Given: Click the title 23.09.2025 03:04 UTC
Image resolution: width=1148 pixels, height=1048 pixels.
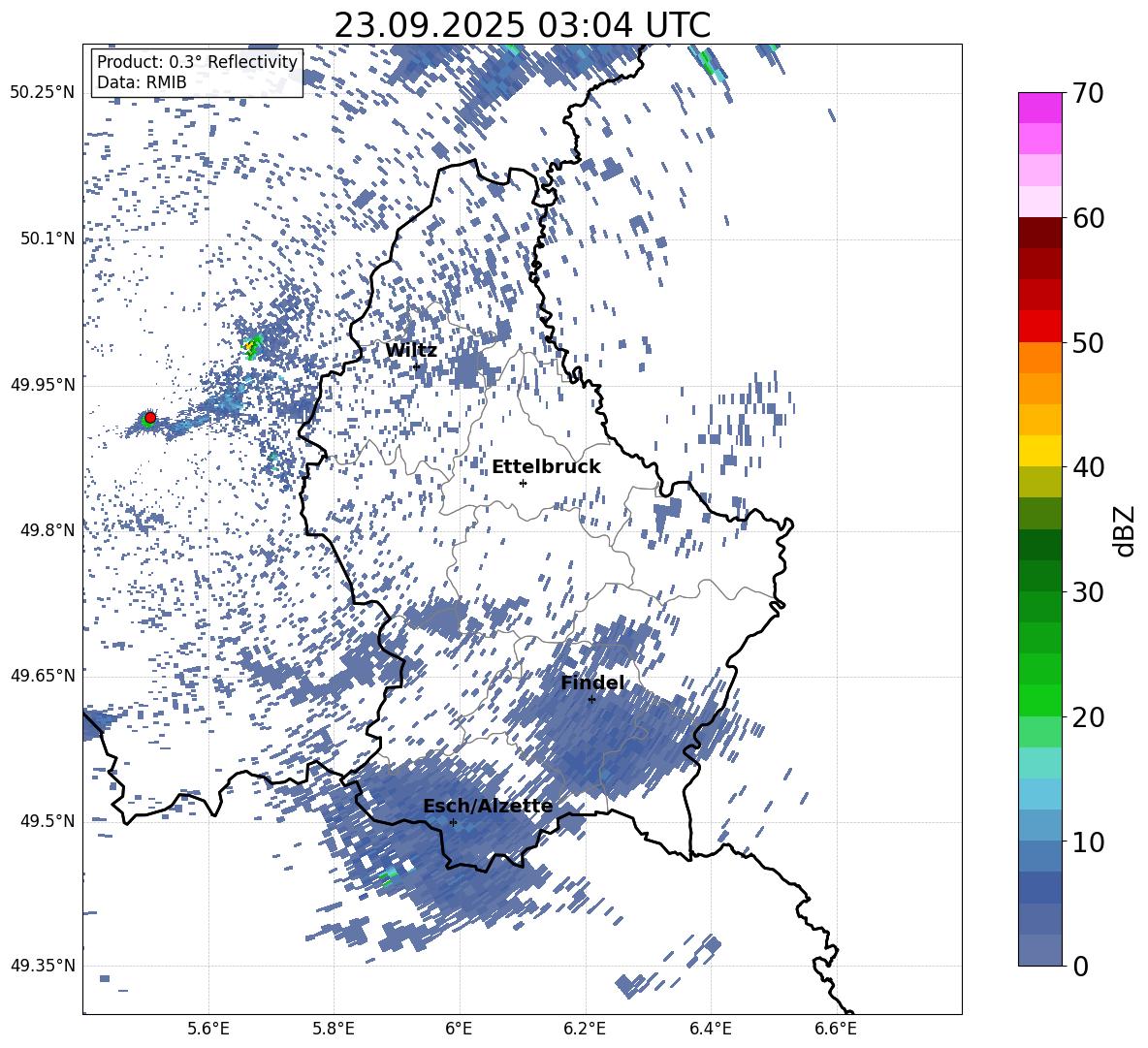Looking at the screenshot, I should pos(522,25).
